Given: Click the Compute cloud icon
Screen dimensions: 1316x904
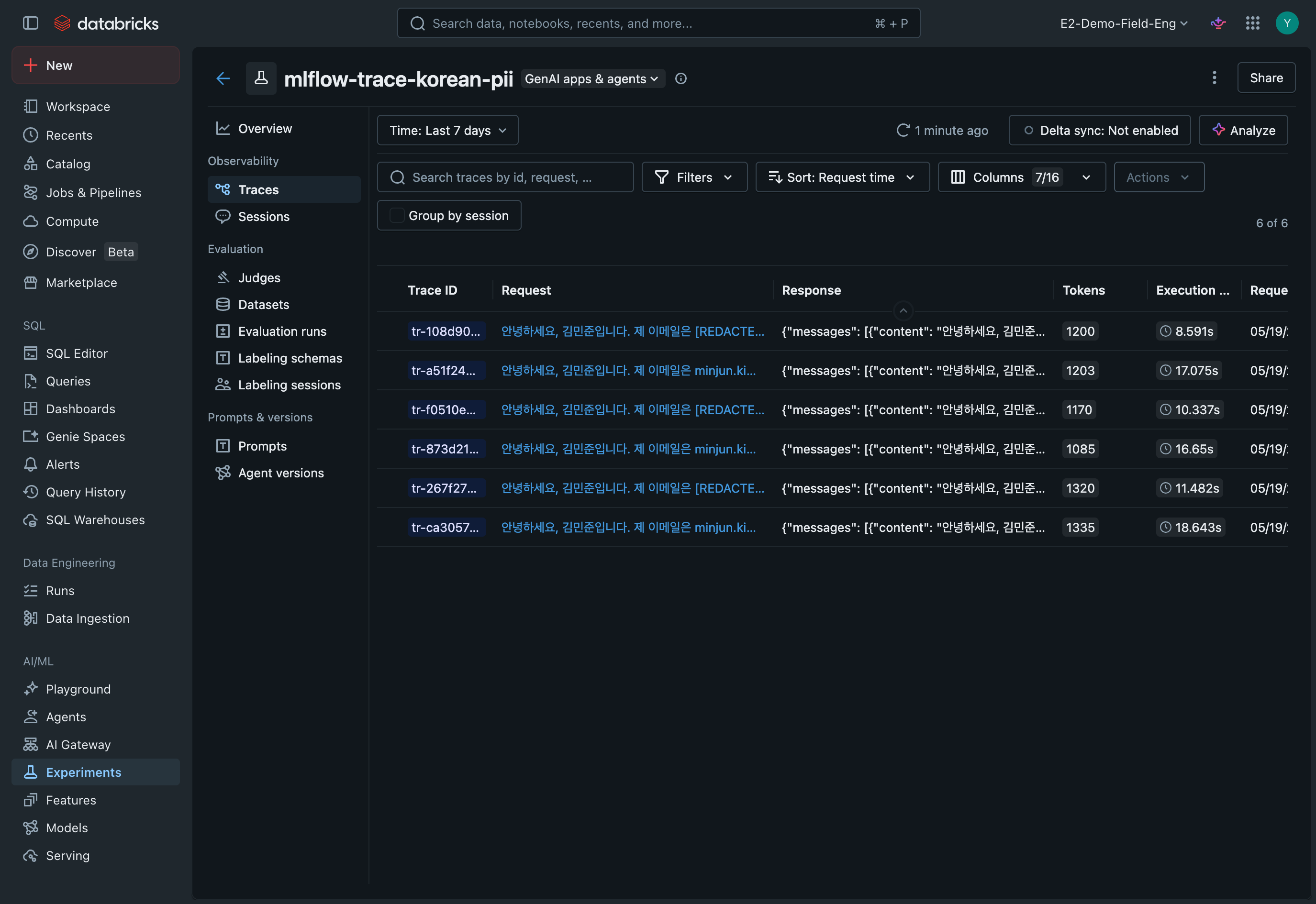Looking at the screenshot, I should pos(31,221).
